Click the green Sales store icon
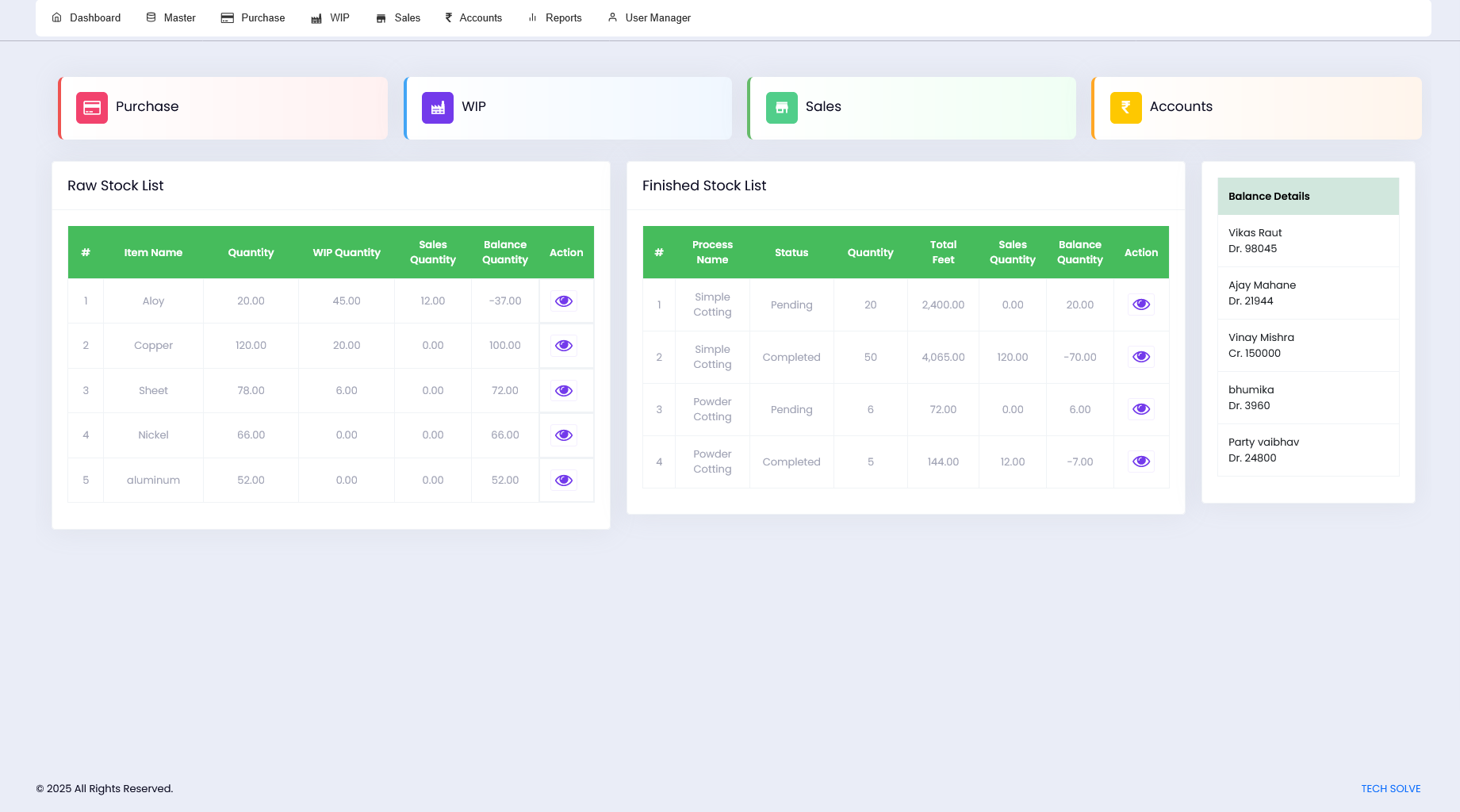The width and height of the screenshot is (1460, 812). pos(782,108)
